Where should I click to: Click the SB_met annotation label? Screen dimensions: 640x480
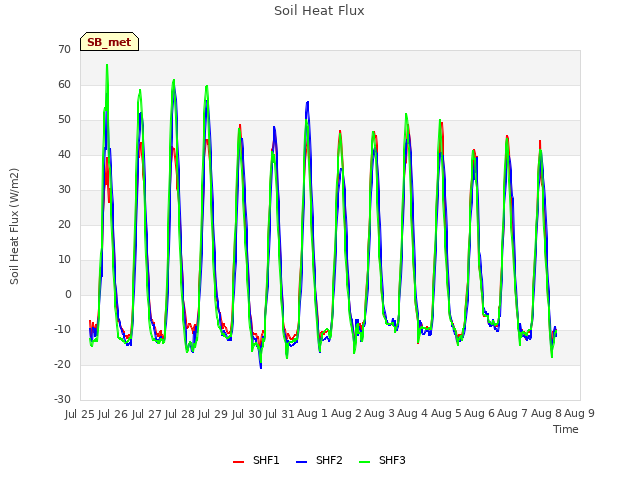tap(109, 42)
